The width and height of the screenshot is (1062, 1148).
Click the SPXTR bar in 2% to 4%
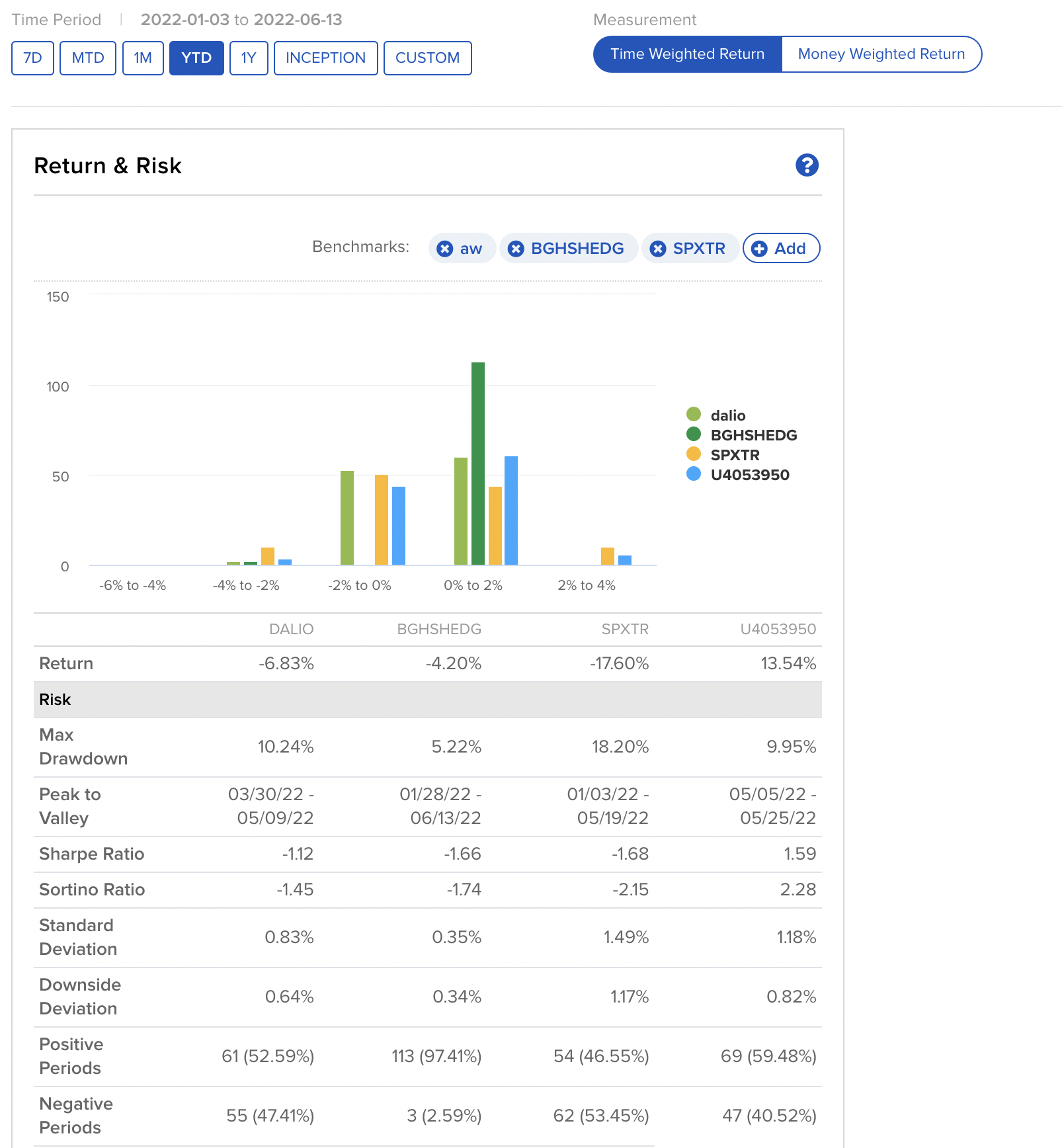coord(607,556)
